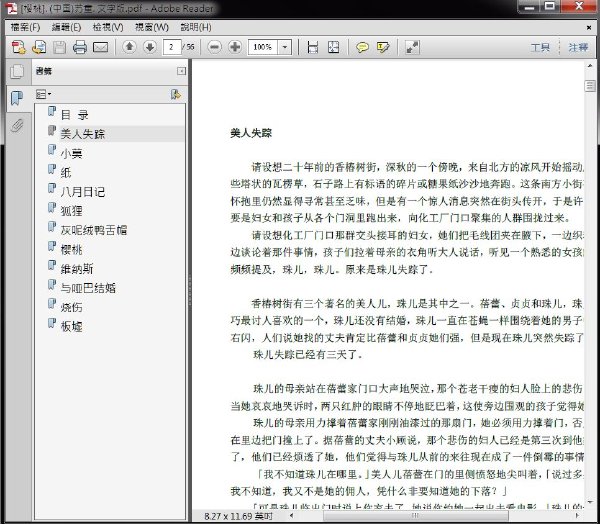Click vertical scrollbar down arrow
This screenshot has height=524, width=600.
590,502
